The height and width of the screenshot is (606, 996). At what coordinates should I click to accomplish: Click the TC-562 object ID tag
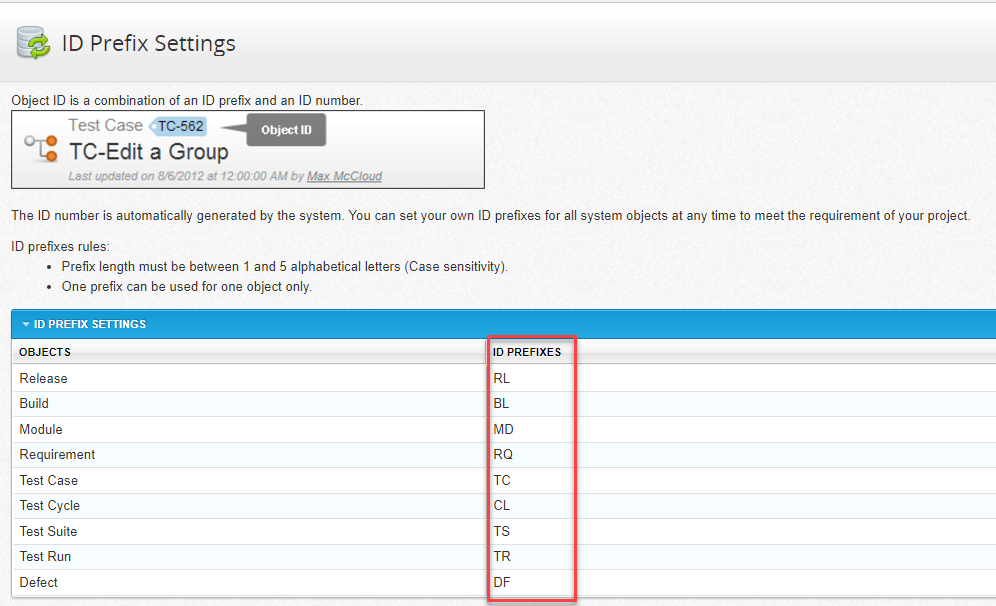[x=180, y=126]
